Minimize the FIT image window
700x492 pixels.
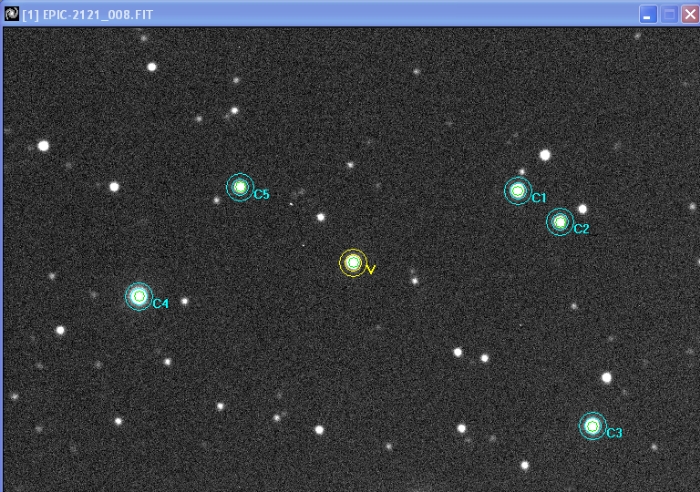(648, 14)
